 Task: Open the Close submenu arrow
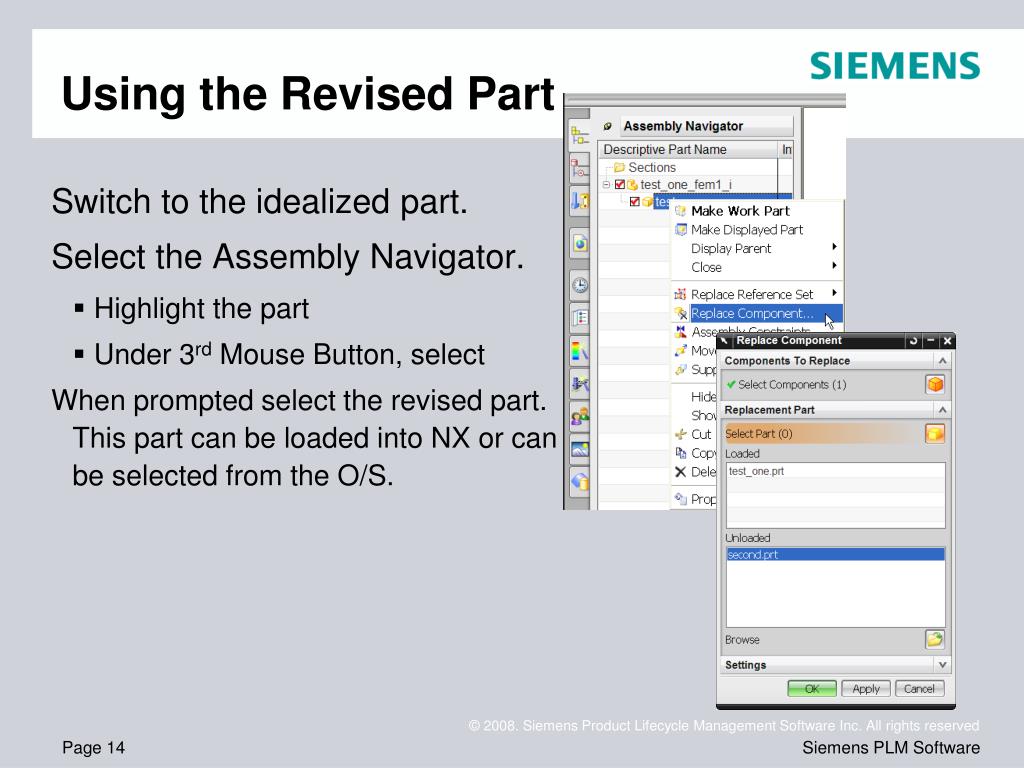[835, 266]
